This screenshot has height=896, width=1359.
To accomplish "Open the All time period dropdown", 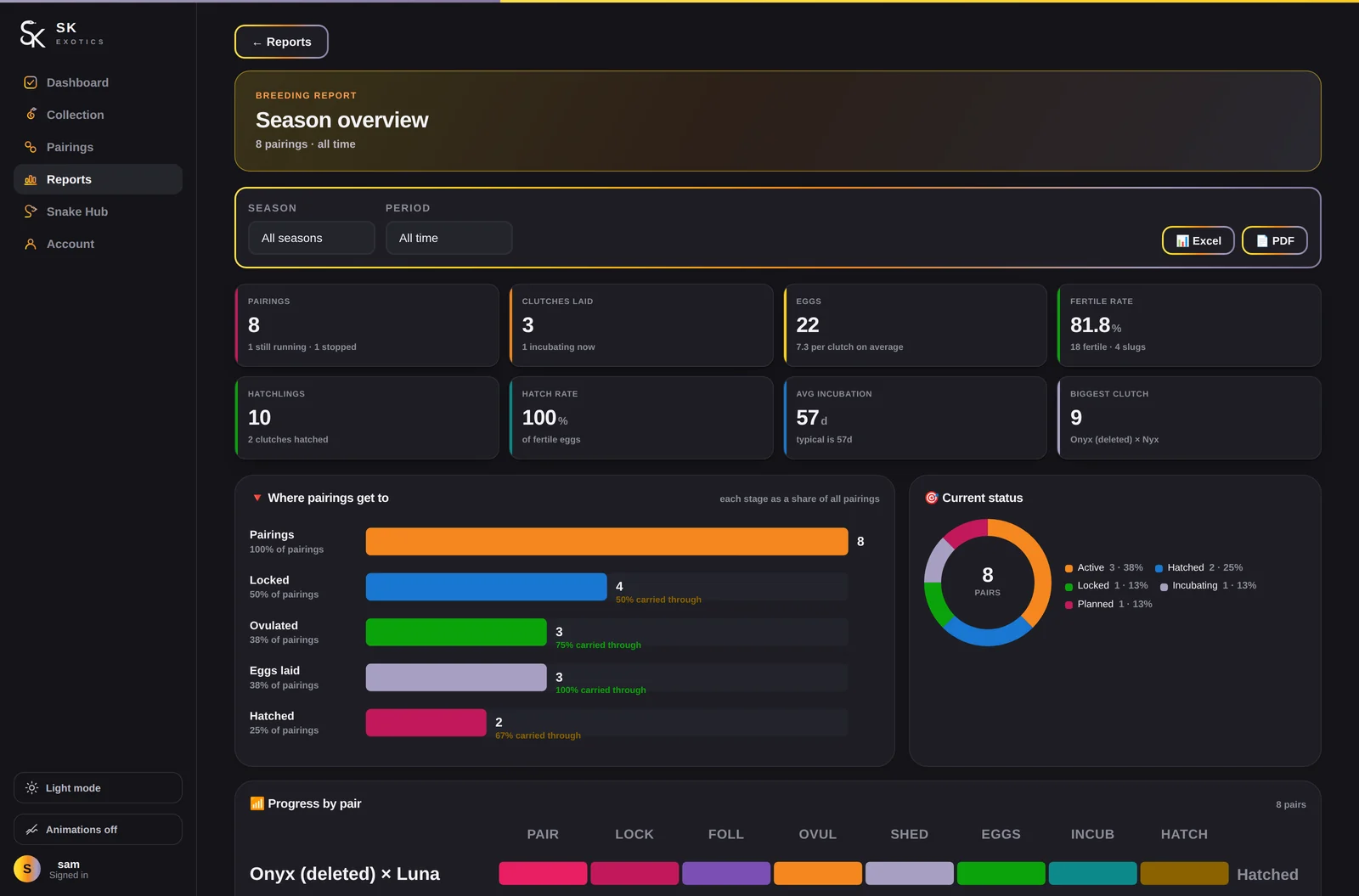I will pos(449,238).
